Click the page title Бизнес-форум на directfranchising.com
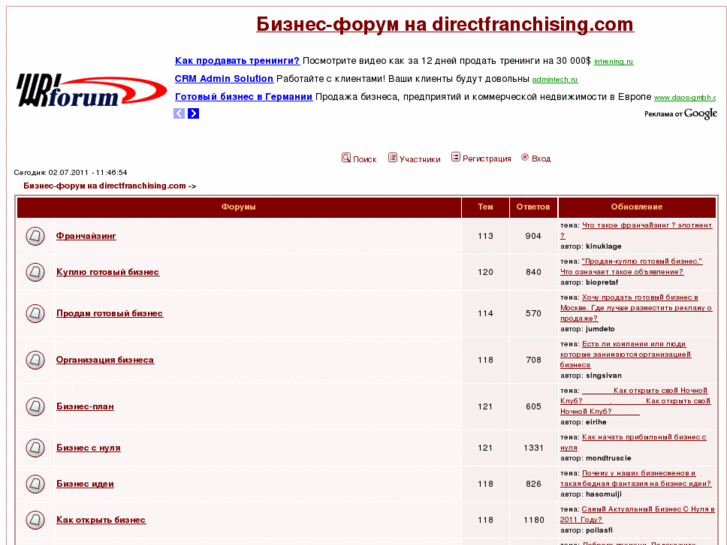The height and width of the screenshot is (545, 727). 445,24
